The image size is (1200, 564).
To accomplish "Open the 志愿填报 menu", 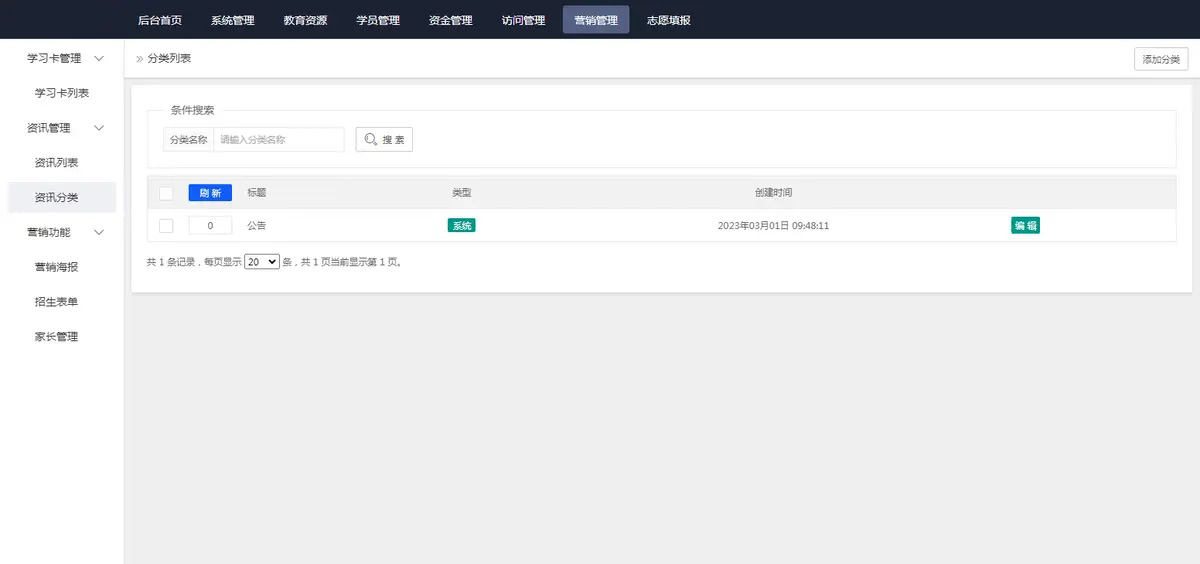I will [668, 20].
